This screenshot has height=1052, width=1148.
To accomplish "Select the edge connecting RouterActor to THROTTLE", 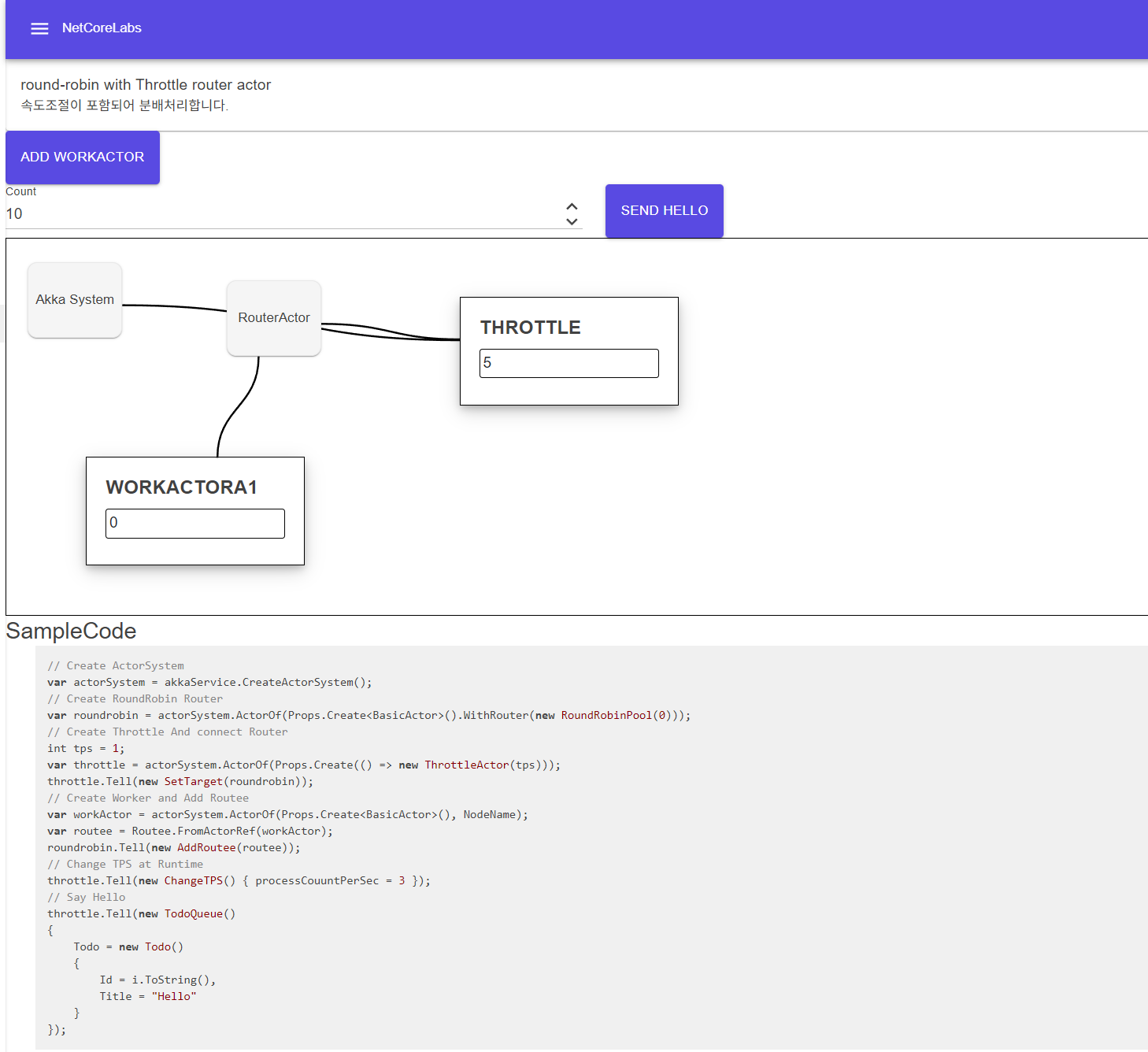I will [x=391, y=332].
